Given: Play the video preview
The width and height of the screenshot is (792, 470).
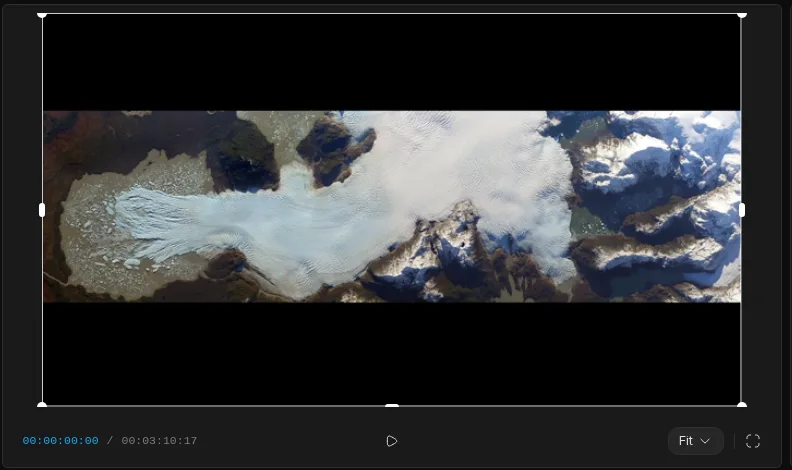Looking at the screenshot, I should click(x=391, y=441).
